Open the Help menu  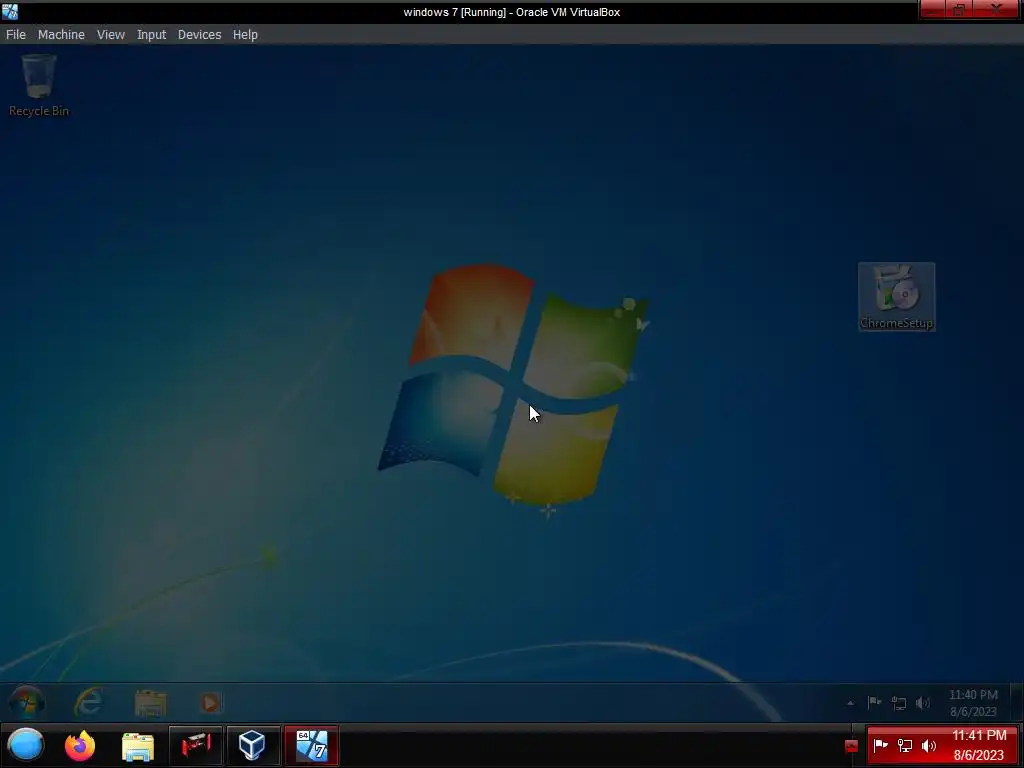pos(246,35)
